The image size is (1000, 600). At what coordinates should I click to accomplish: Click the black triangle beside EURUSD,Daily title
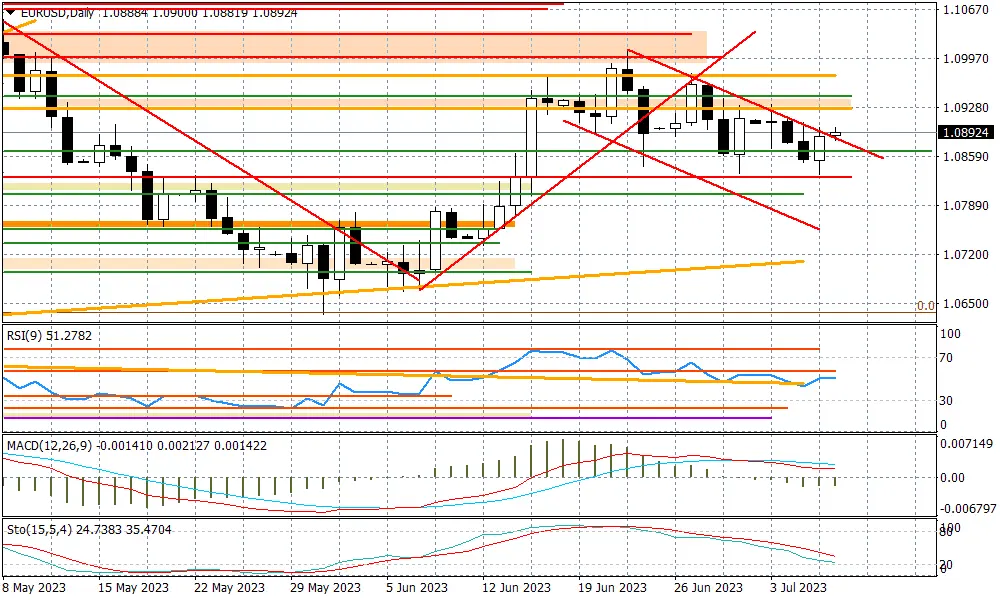(x=10, y=12)
